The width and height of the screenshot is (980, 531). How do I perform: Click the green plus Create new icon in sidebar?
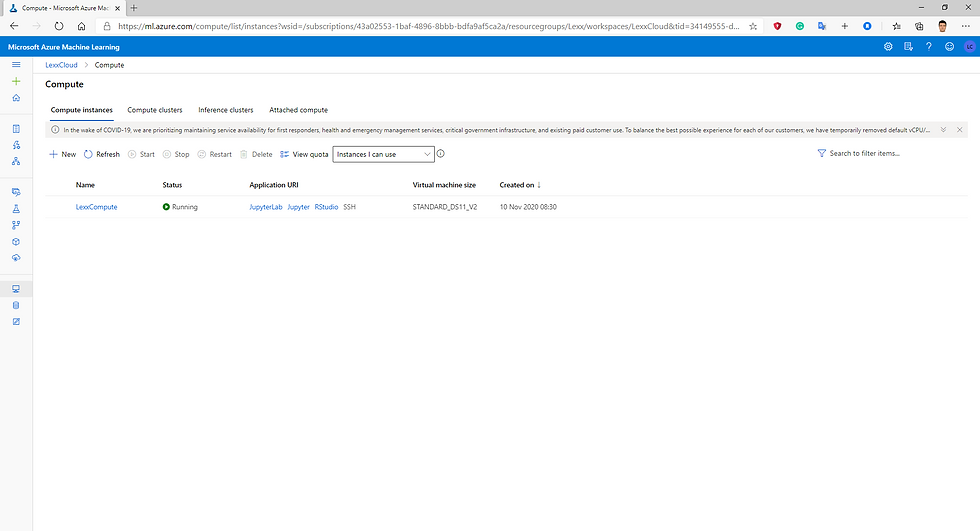click(16, 81)
